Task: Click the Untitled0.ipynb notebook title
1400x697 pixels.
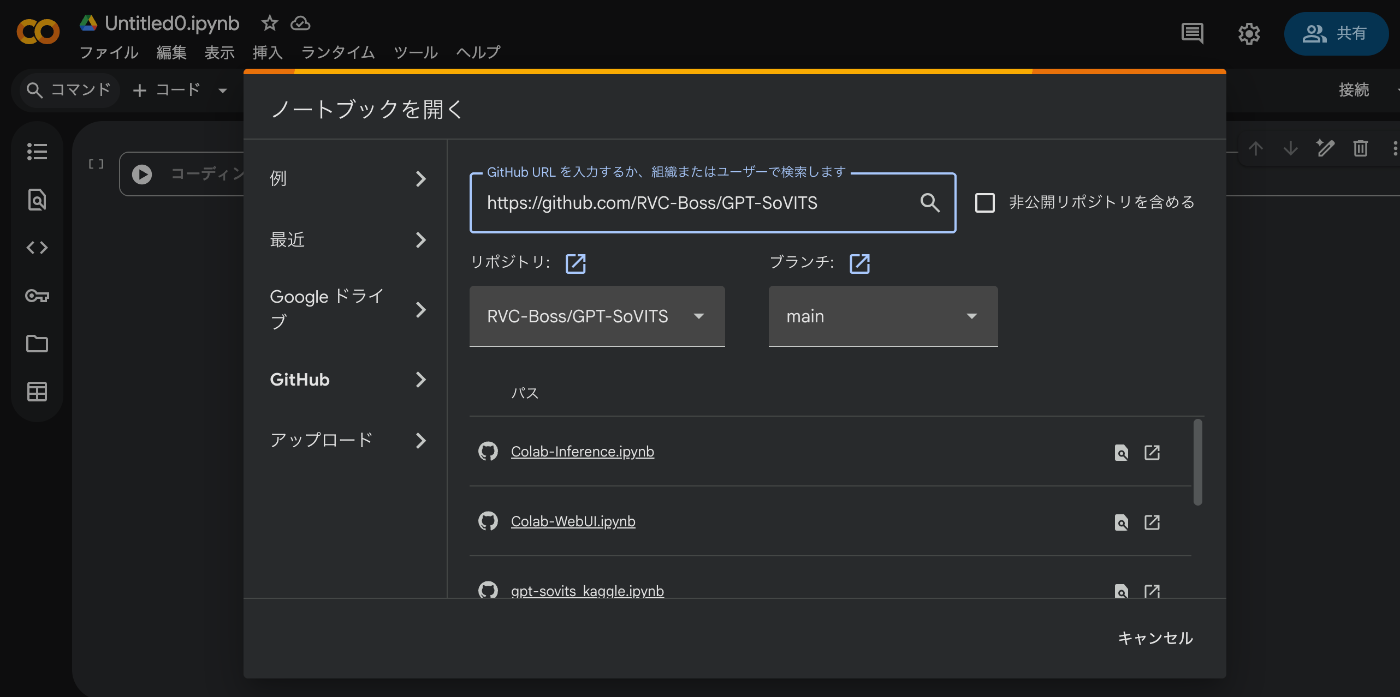Action: click(x=172, y=23)
